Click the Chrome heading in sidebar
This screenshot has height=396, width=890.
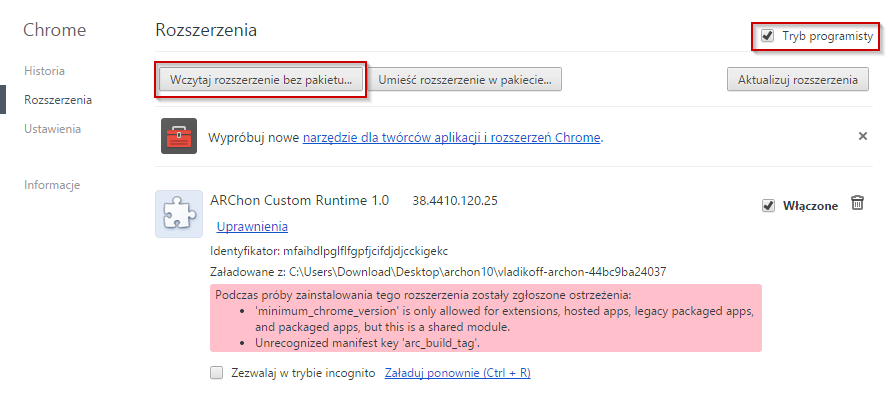pos(54,30)
